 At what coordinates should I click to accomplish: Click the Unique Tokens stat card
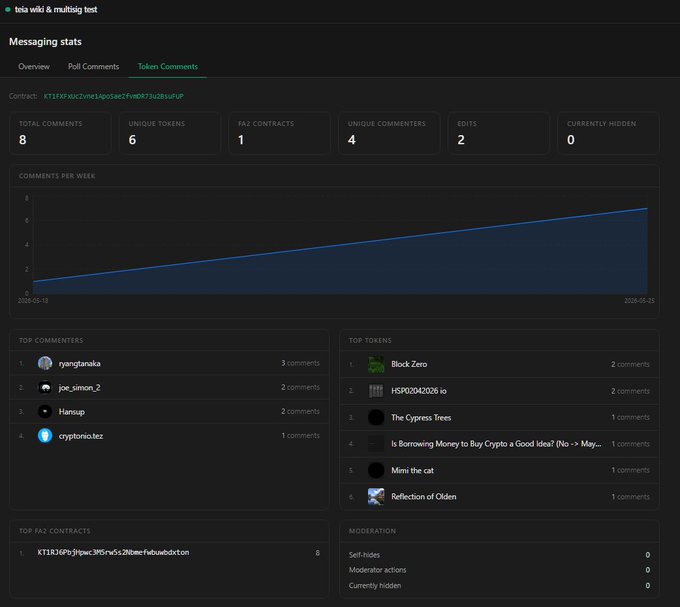(170, 133)
